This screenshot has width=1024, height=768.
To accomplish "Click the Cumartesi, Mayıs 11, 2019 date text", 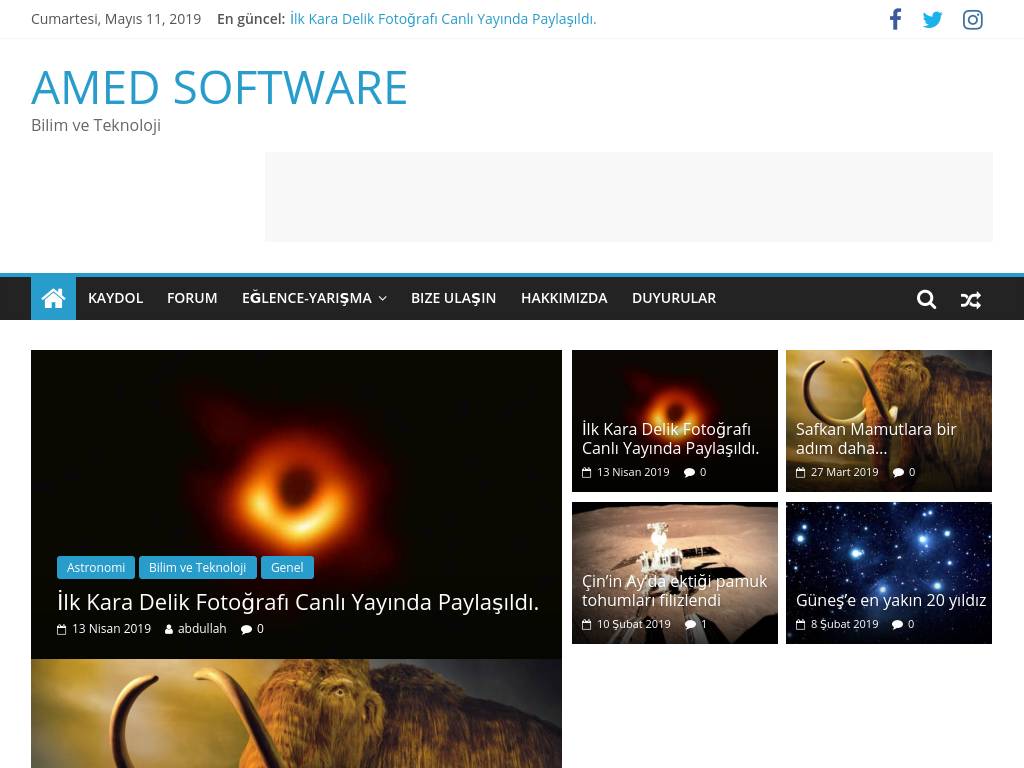I will 116,19.
